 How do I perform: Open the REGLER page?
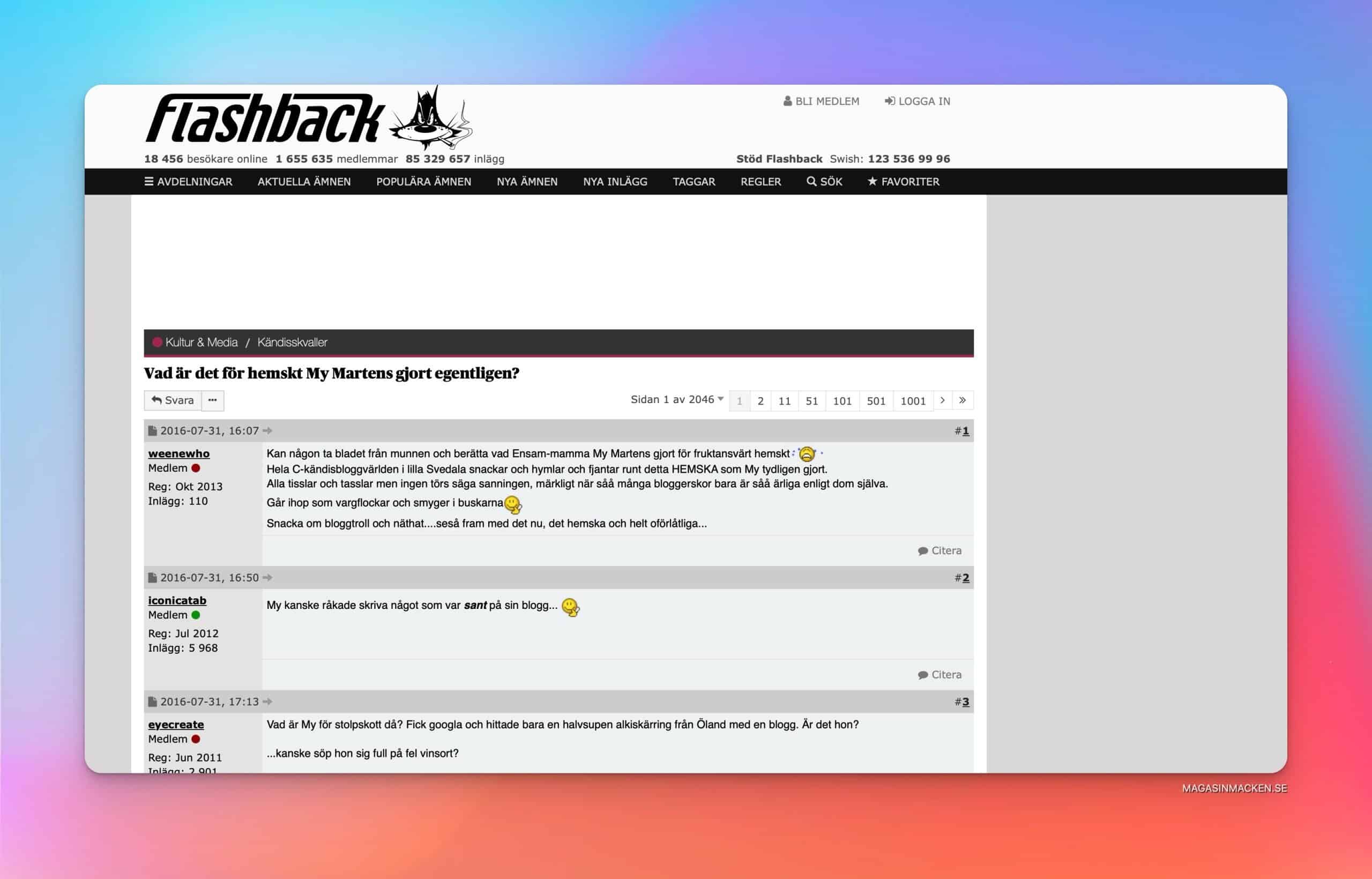[761, 182]
